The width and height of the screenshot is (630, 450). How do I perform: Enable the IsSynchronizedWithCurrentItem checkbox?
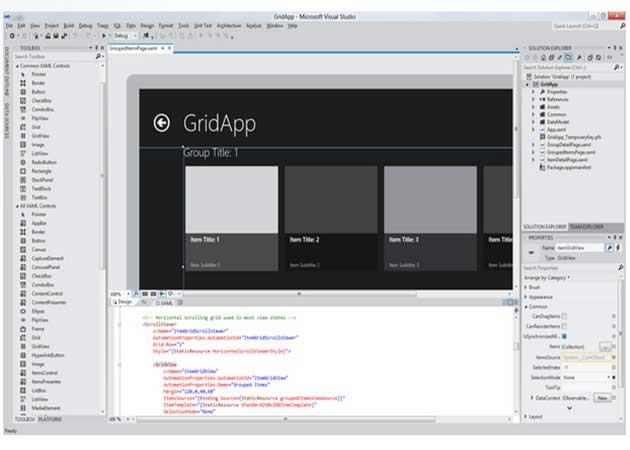[564, 338]
